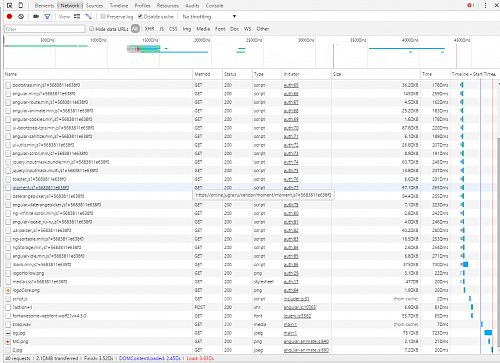Click the waterfall bar for ibank.min.js
The image size is (500, 363).
[465, 265]
